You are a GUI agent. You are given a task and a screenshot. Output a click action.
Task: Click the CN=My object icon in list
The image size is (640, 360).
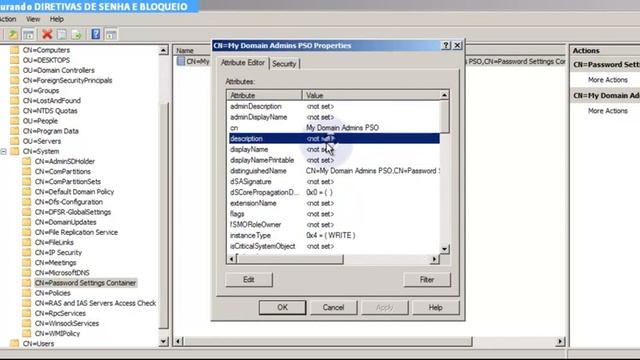pyautogui.click(x=181, y=61)
